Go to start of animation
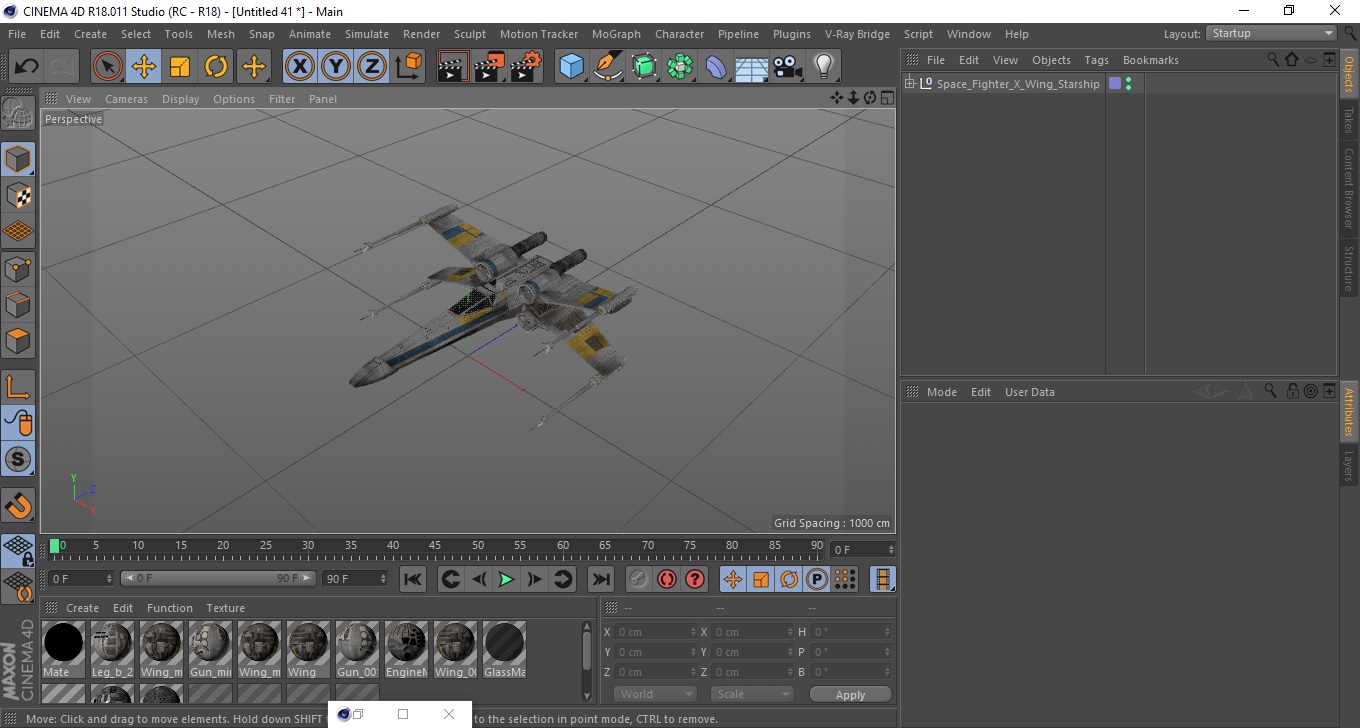Screen dimensions: 1360x728 (x=412, y=579)
